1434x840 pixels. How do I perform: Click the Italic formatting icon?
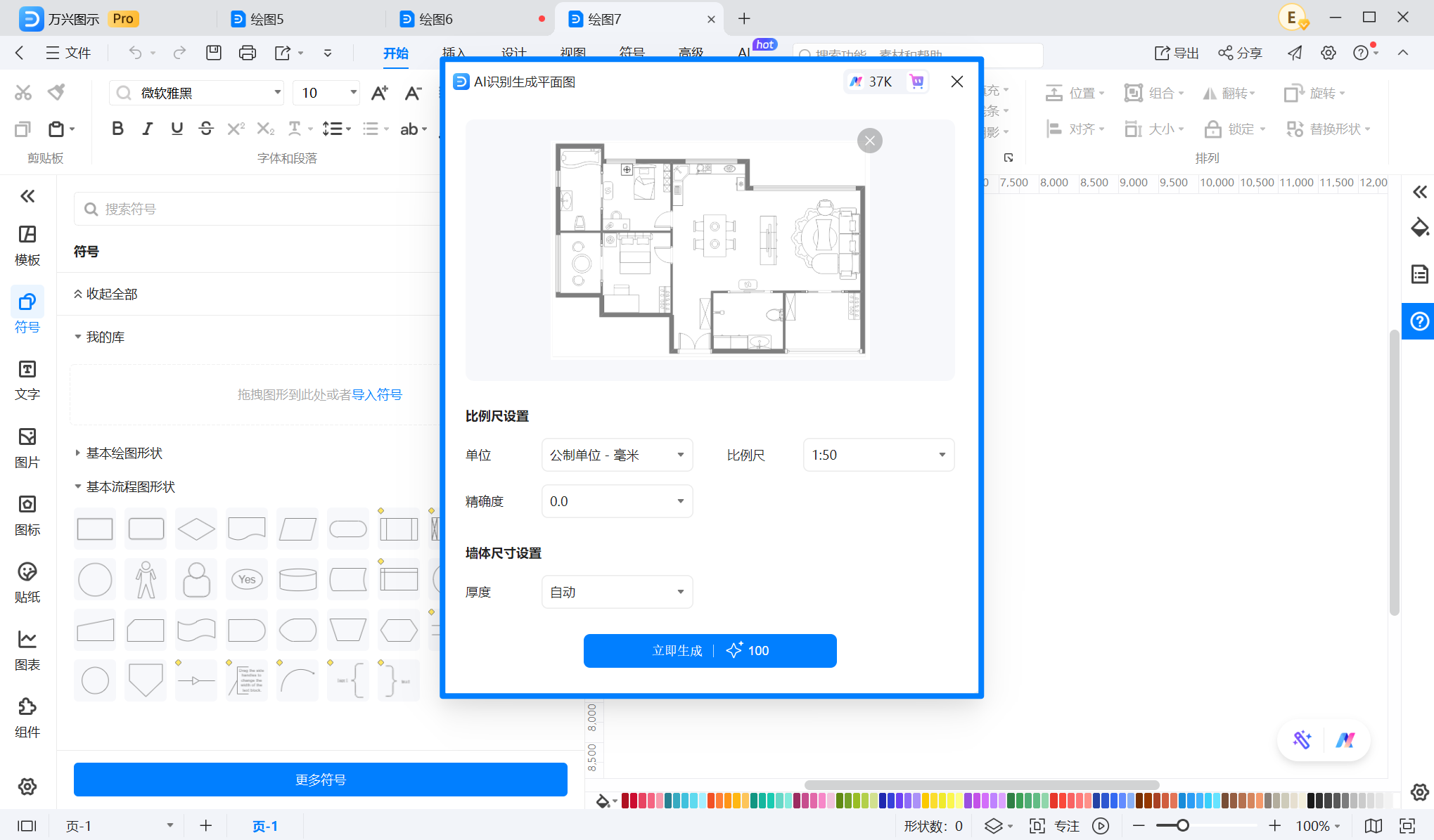click(x=147, y=129)
